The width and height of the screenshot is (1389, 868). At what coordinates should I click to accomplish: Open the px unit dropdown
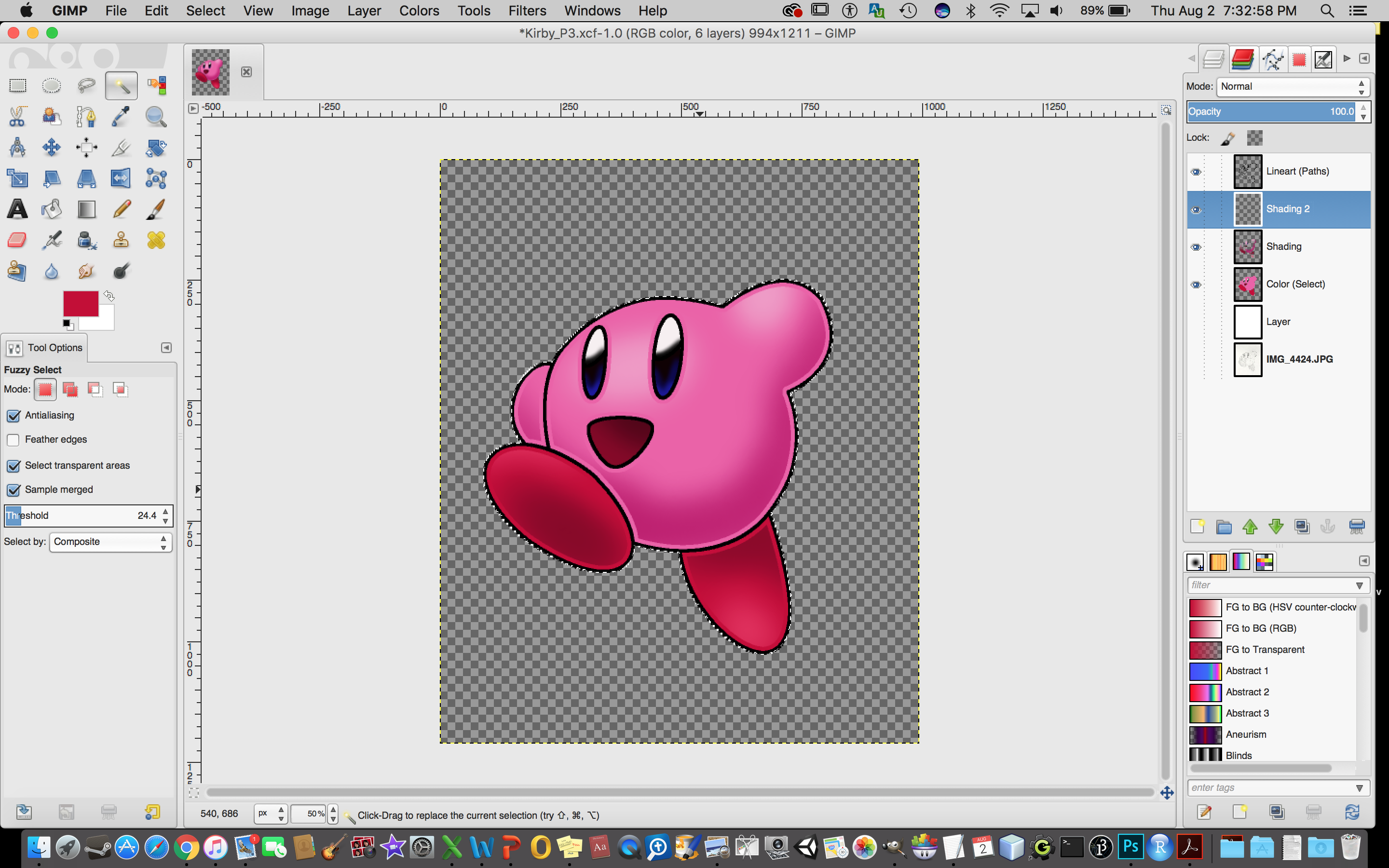(x=271, y=814)
